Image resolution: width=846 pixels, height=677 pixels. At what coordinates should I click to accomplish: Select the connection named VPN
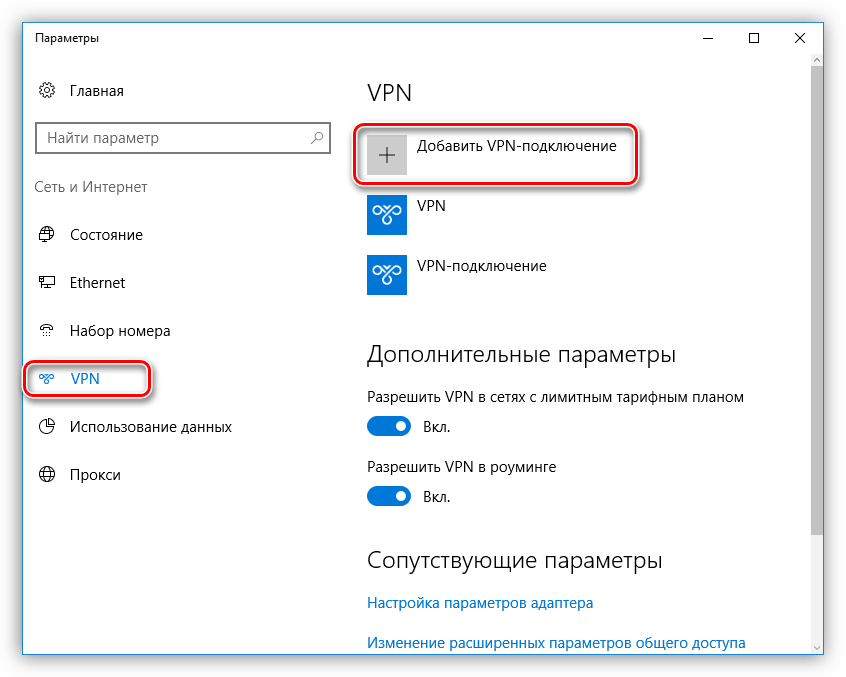point(431,206)
